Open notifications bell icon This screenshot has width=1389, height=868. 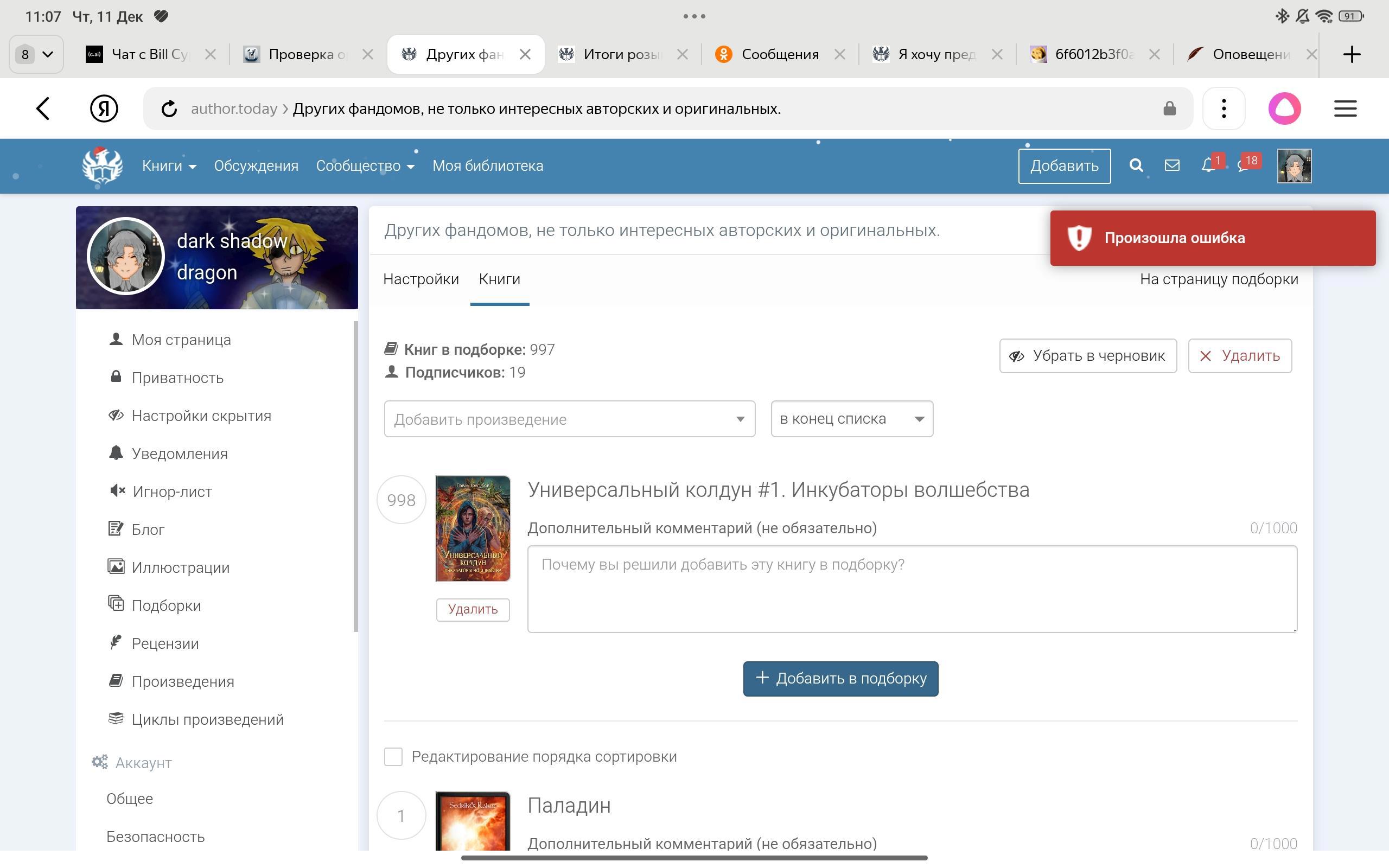[x=1208, y=166]
